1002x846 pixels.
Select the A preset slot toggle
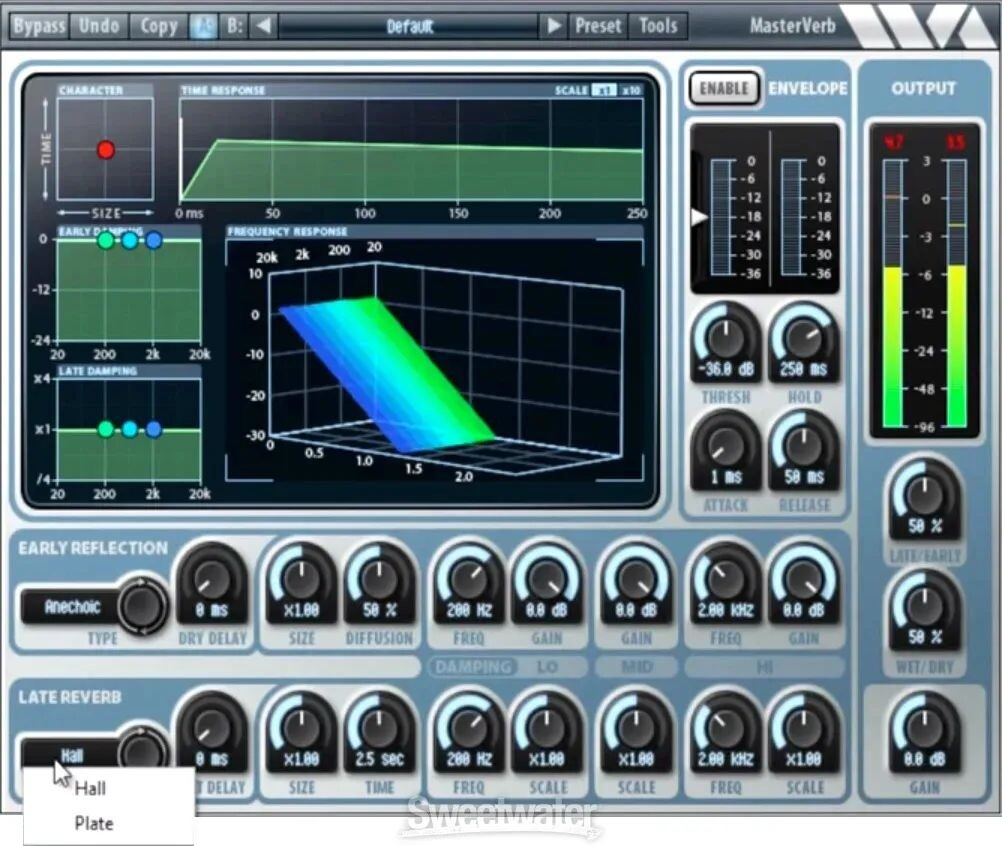click(204, 26)
